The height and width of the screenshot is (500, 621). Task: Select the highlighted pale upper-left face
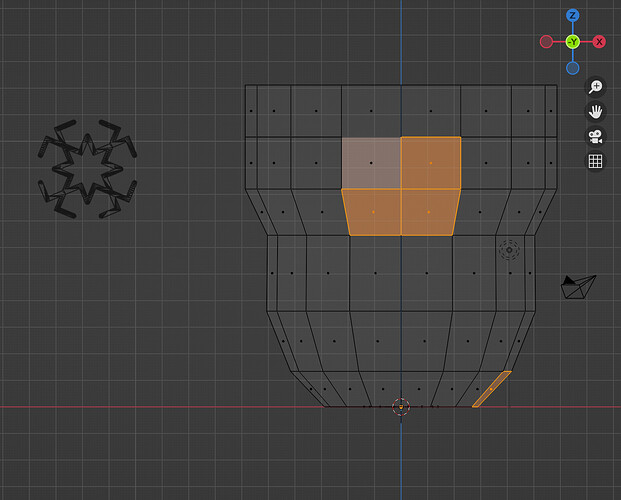pos(371,163)
